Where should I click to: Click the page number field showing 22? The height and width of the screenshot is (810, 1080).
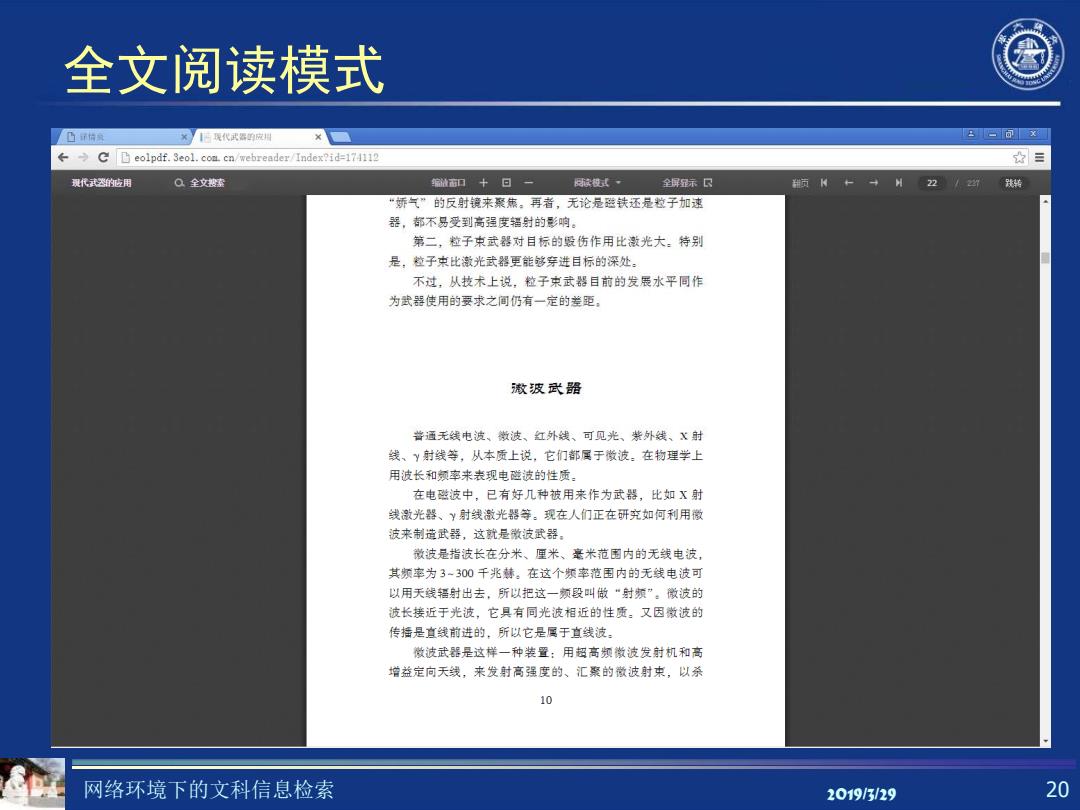pyautogui.click(x=932, y=183)
